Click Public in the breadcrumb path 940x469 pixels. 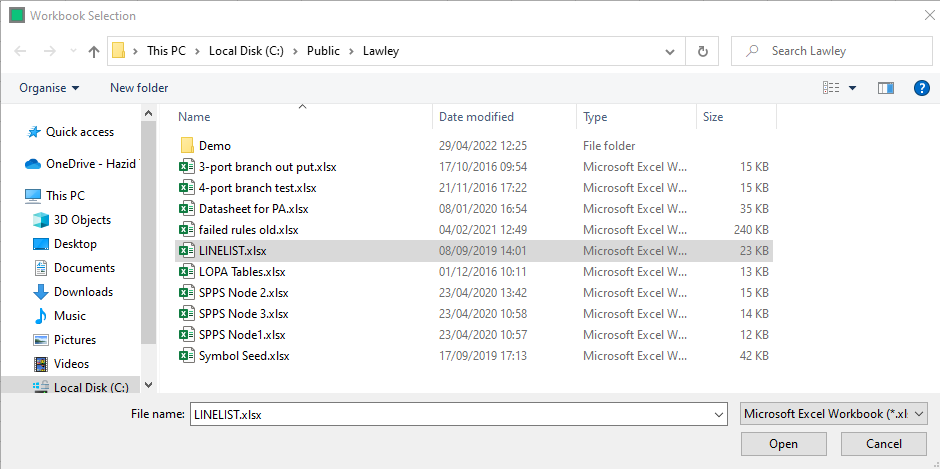(323, 51)
